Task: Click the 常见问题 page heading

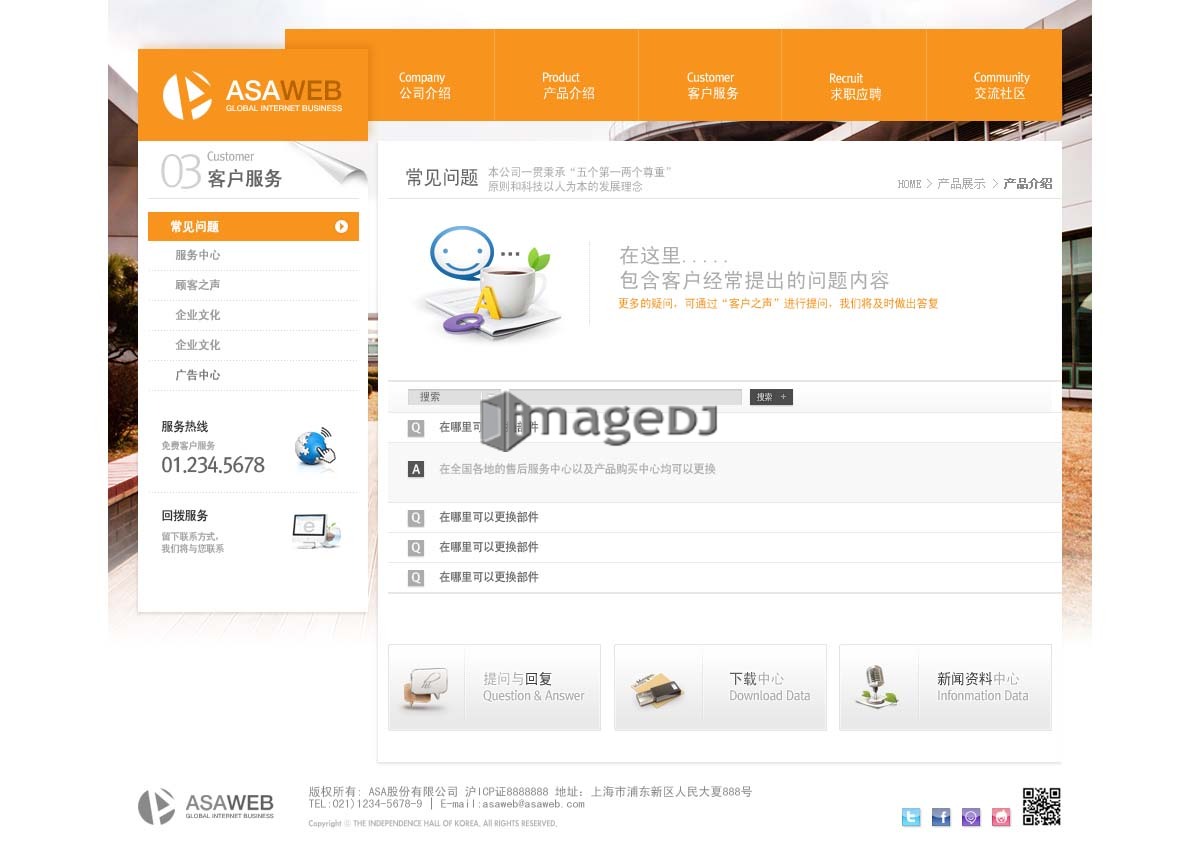Action: click(442, 178)
